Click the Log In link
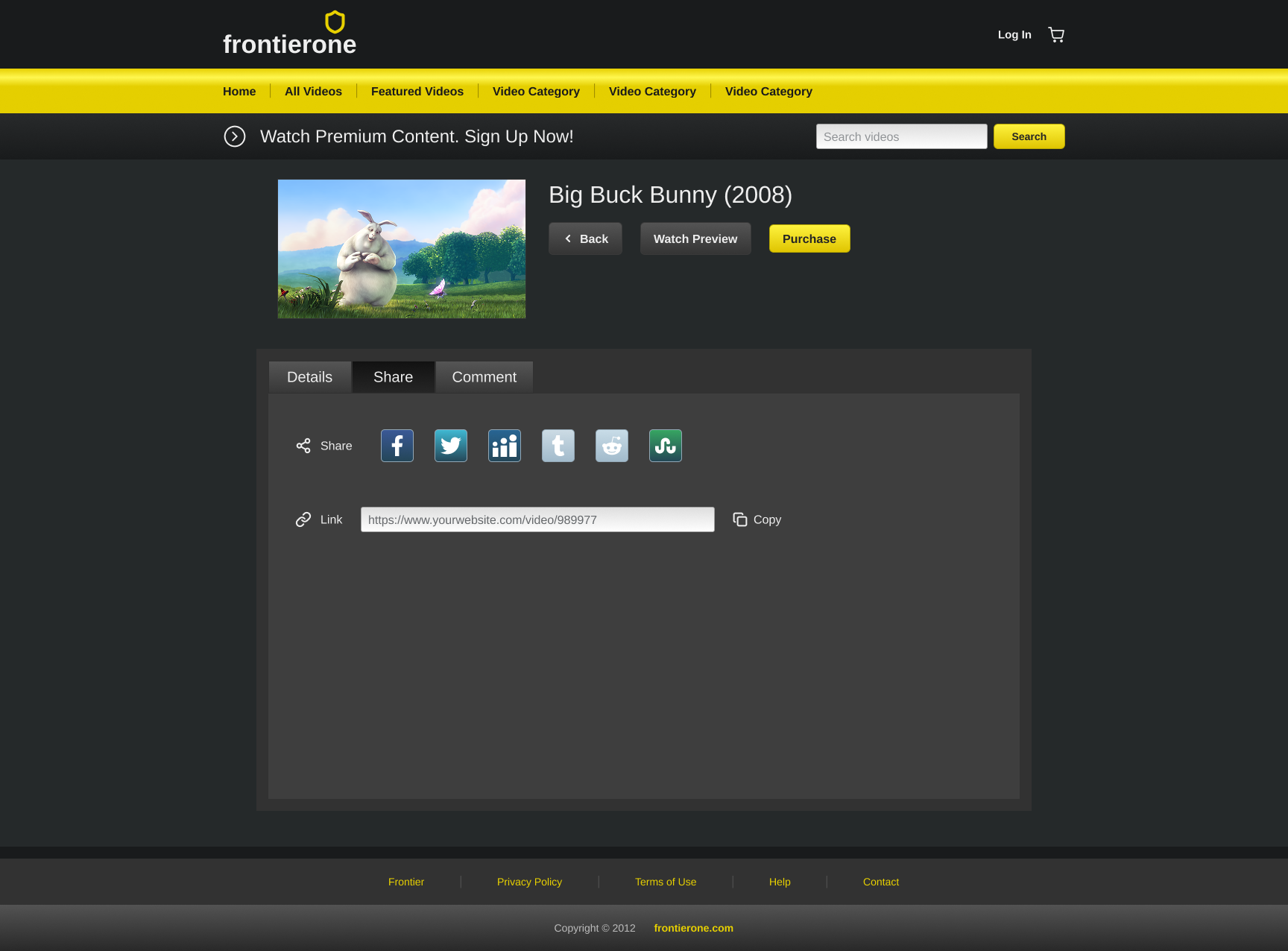The width and height of the screenshot is (1288, 951). pyautogui.click(x=1014, y=34)
